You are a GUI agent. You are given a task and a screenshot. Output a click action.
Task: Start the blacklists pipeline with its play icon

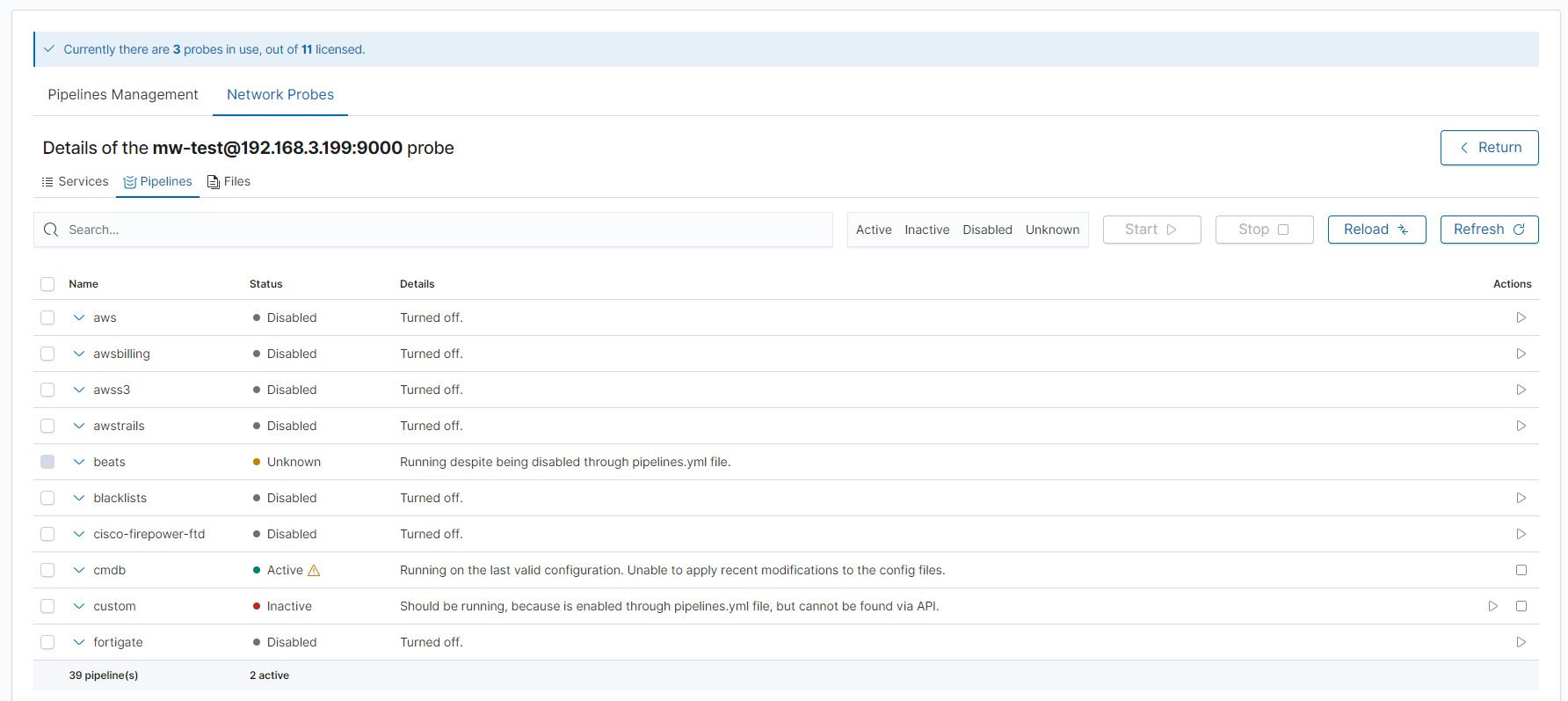pos(1521,498)
